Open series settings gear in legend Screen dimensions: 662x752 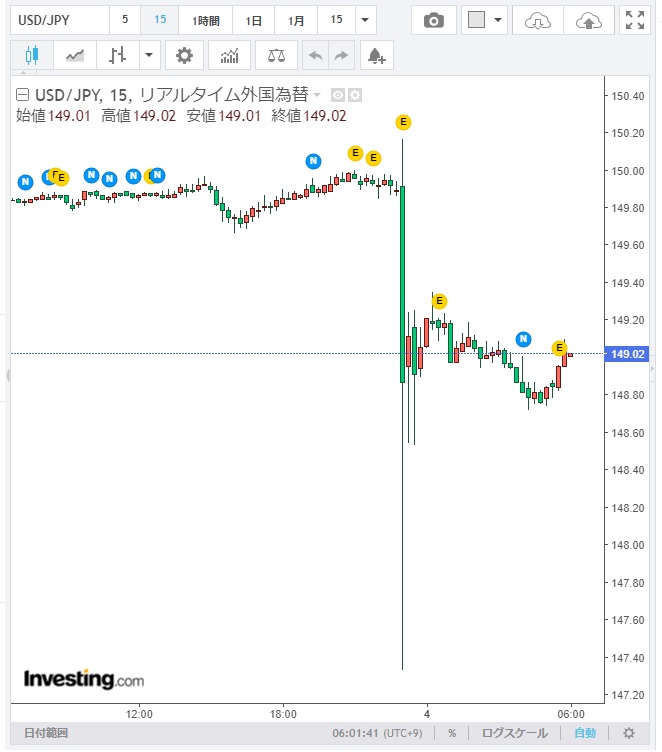(355, 95)
